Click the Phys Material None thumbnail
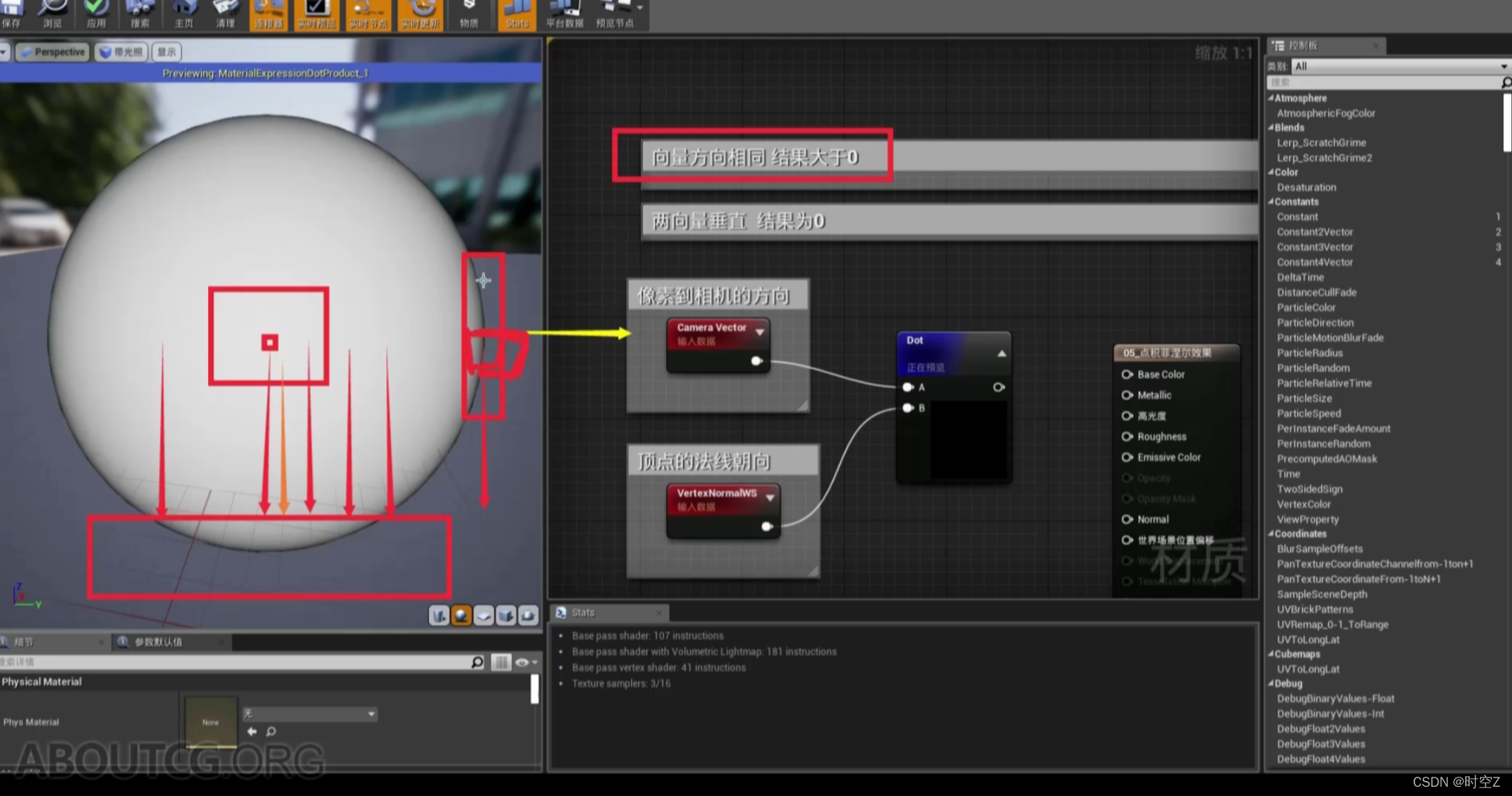The width and height of the screenshot is (1512, 796). [210, 722]
